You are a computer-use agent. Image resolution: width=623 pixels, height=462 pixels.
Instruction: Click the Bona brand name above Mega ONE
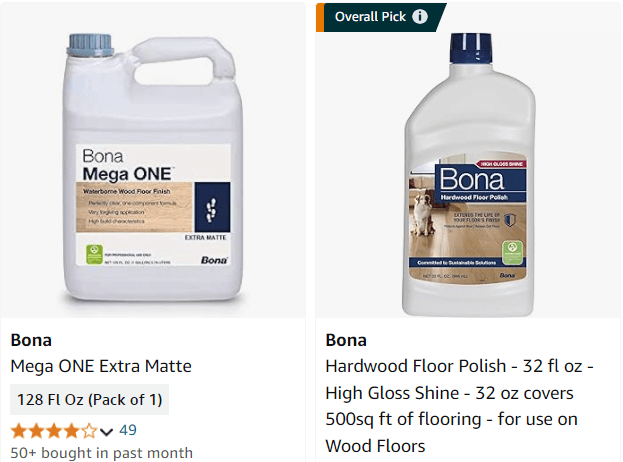(x=31, y=340)
